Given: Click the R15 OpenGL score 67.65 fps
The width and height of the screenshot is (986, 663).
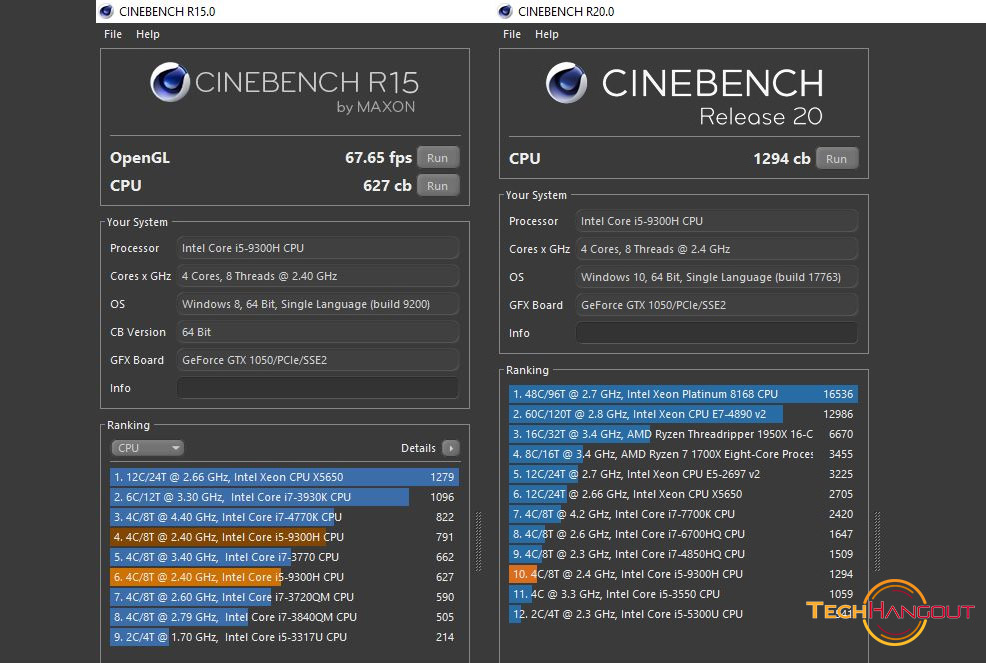Looking at the screenshot, I should coord(378,158).
